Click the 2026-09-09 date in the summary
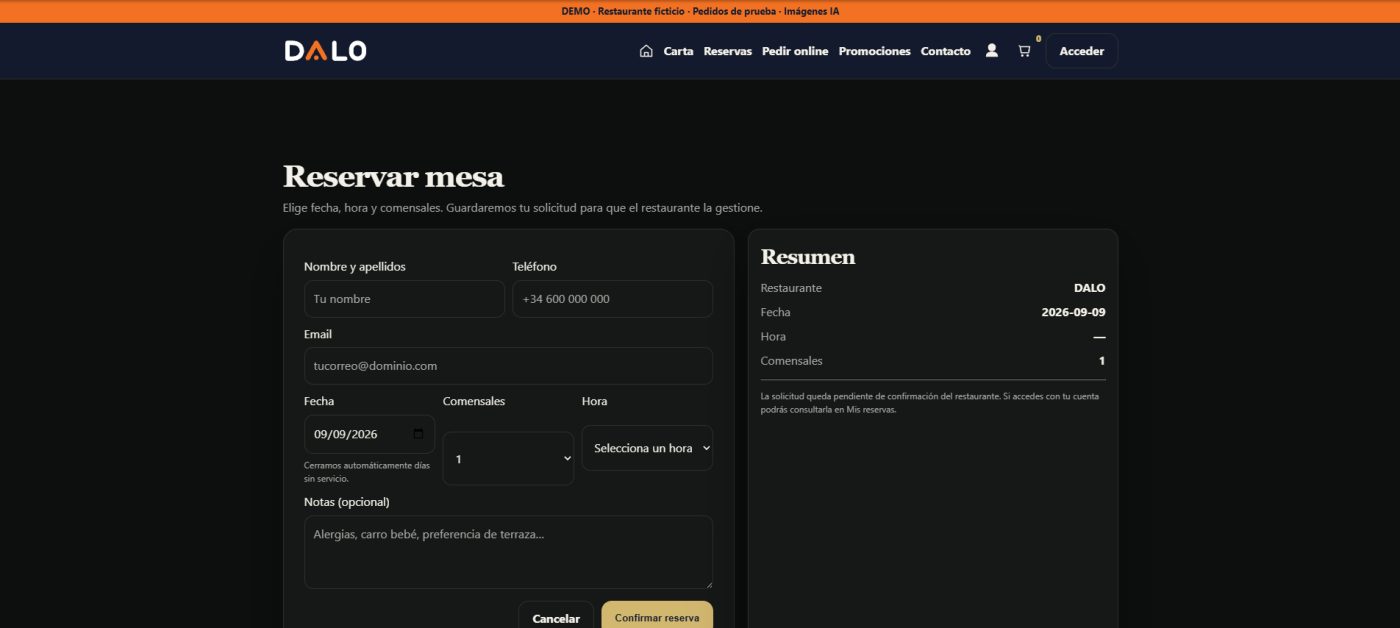The width and height of the screenshot is (1400, 628). point(1073,312)
